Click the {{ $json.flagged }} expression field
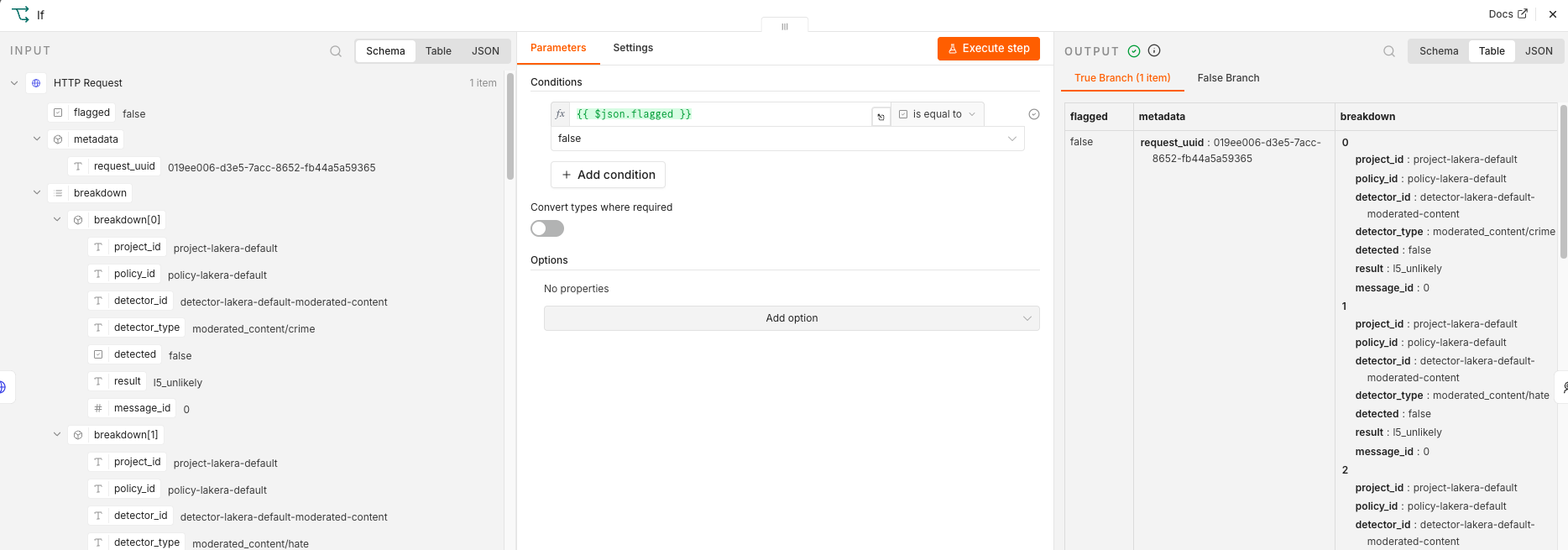The height and width of the screenshot is (550, 1568). coord(720,114)
